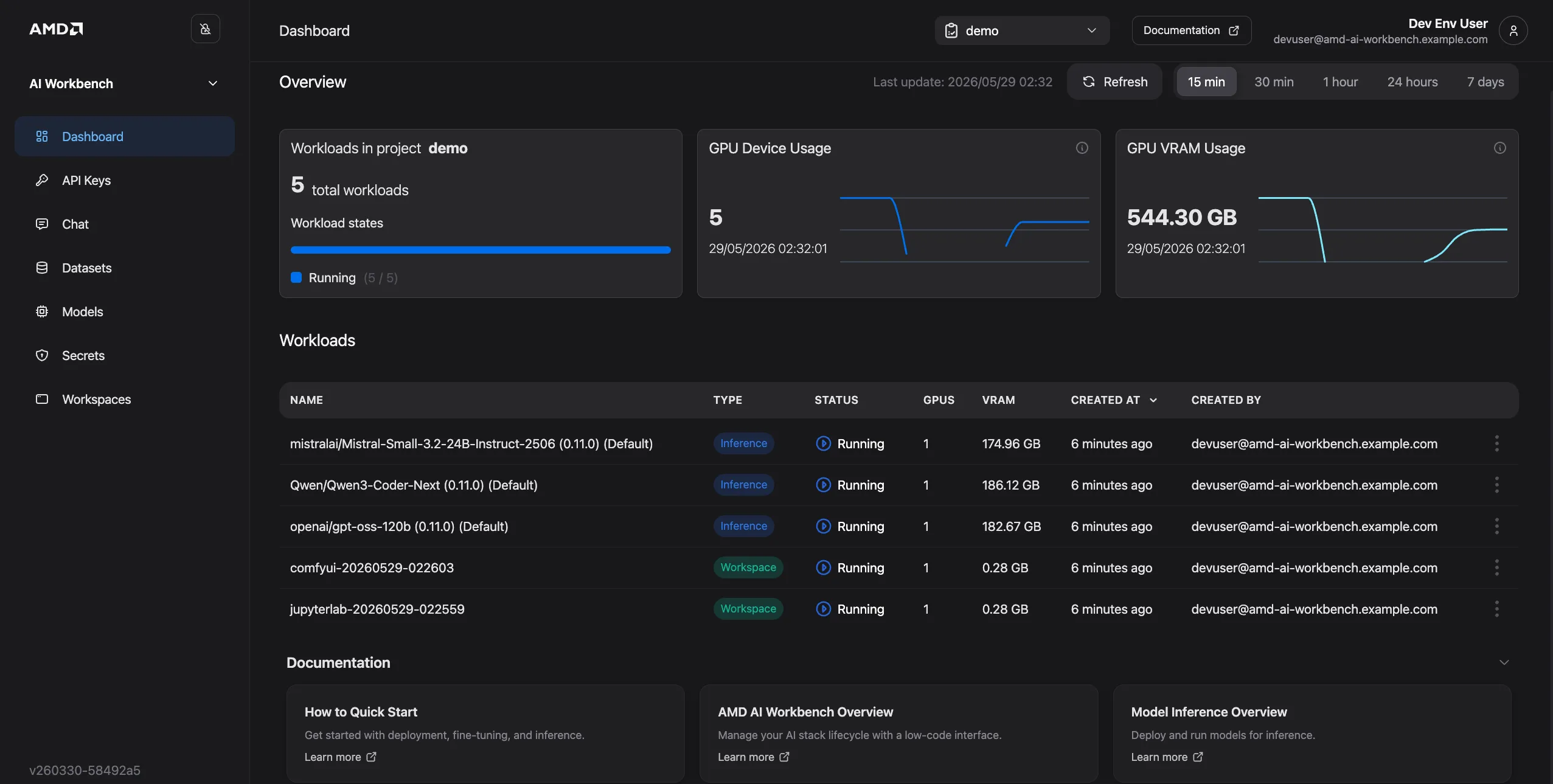Open API Keys page

125,180
